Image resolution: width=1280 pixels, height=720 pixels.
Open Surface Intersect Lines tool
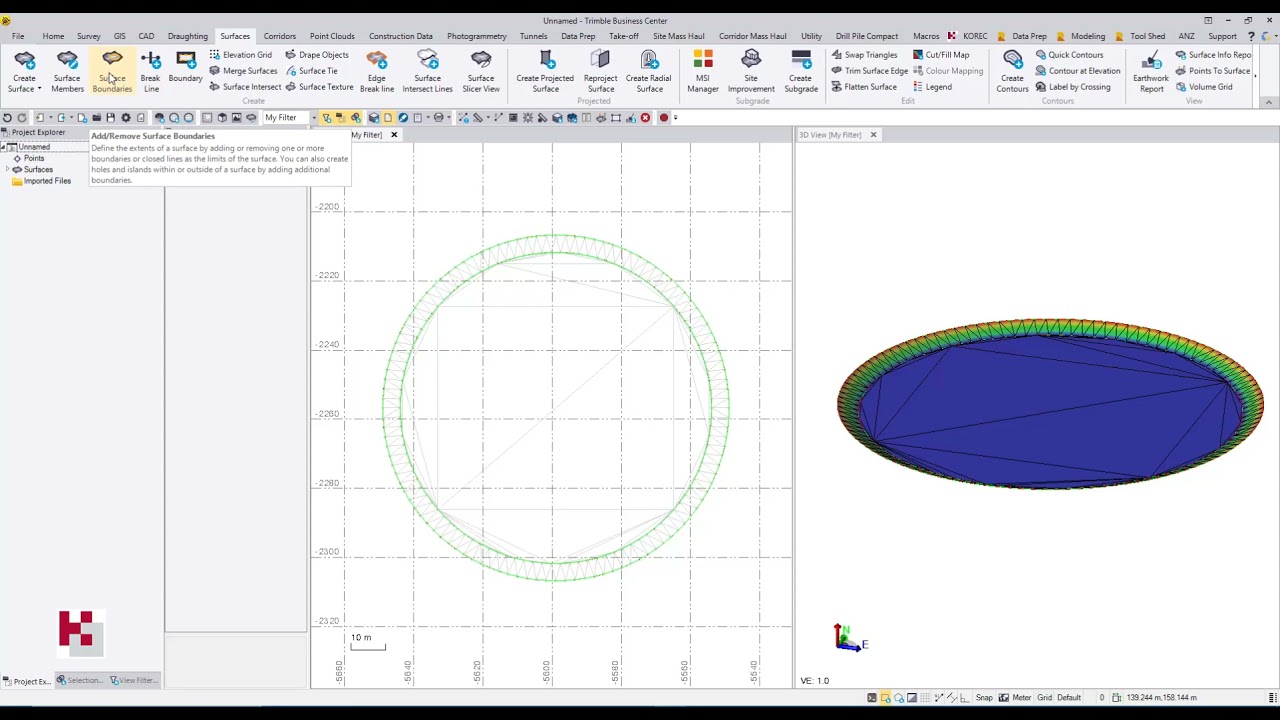(x=427, y=72)
